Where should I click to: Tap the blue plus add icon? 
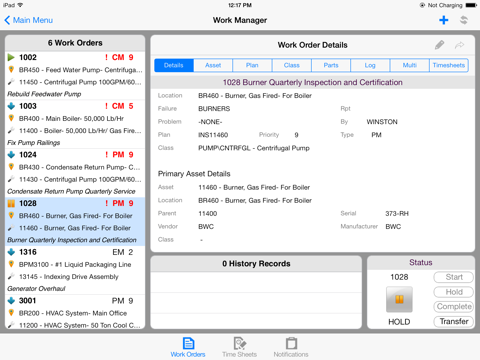click(444, 20)
